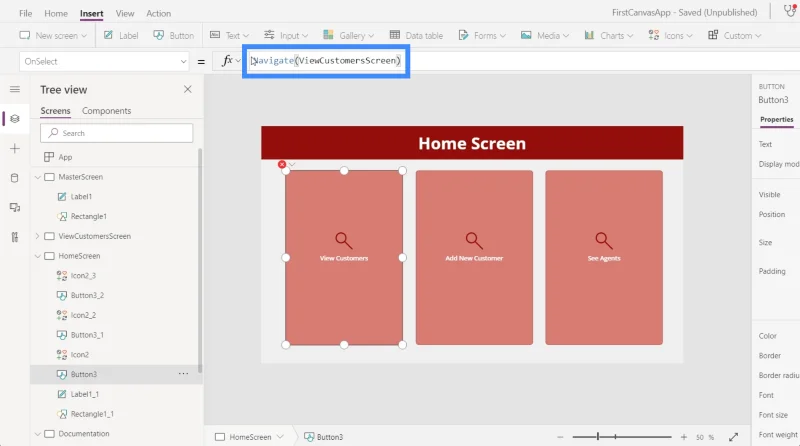Click the fit to window icon
This screenshot has width=800, height=446.
pos(733,437)
